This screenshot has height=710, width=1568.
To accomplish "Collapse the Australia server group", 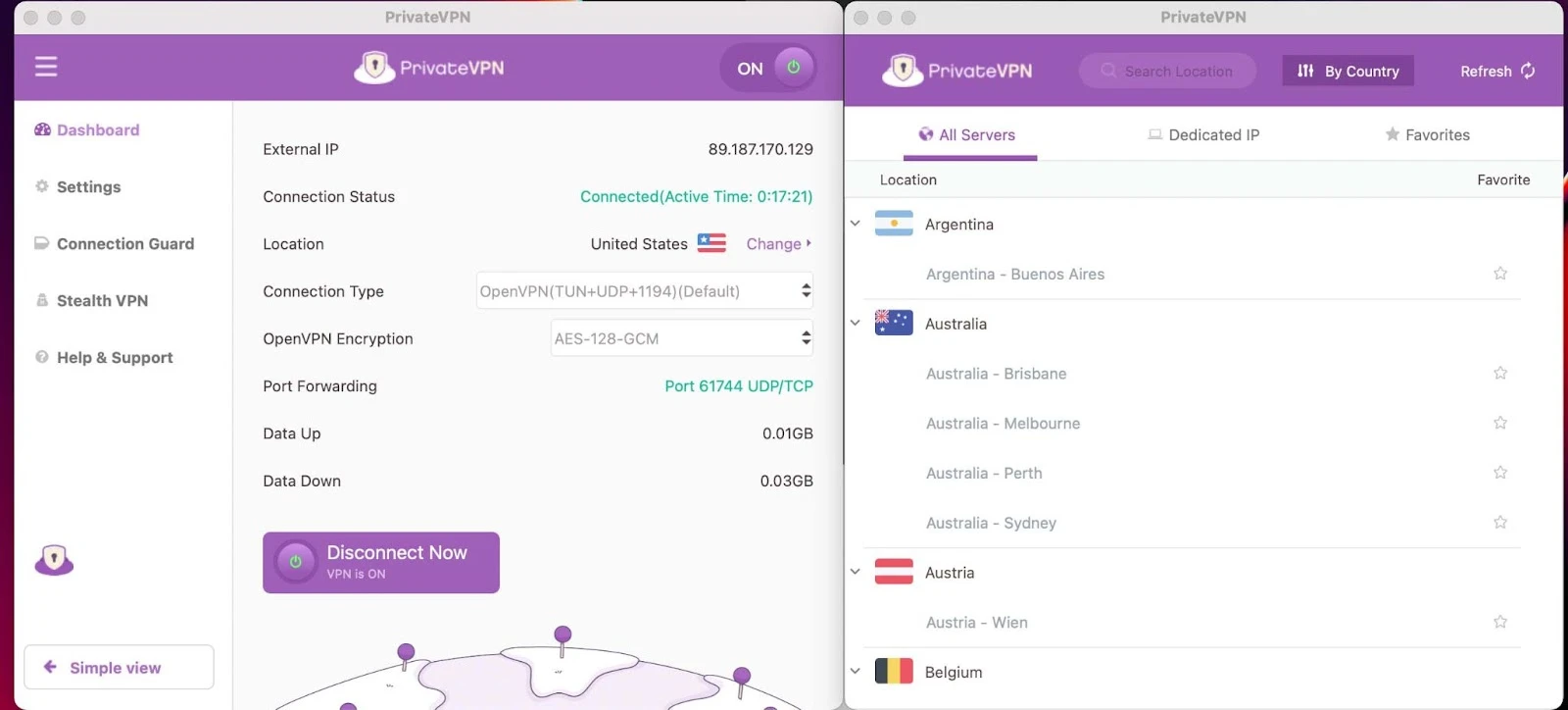I will (x=855, y=323).
